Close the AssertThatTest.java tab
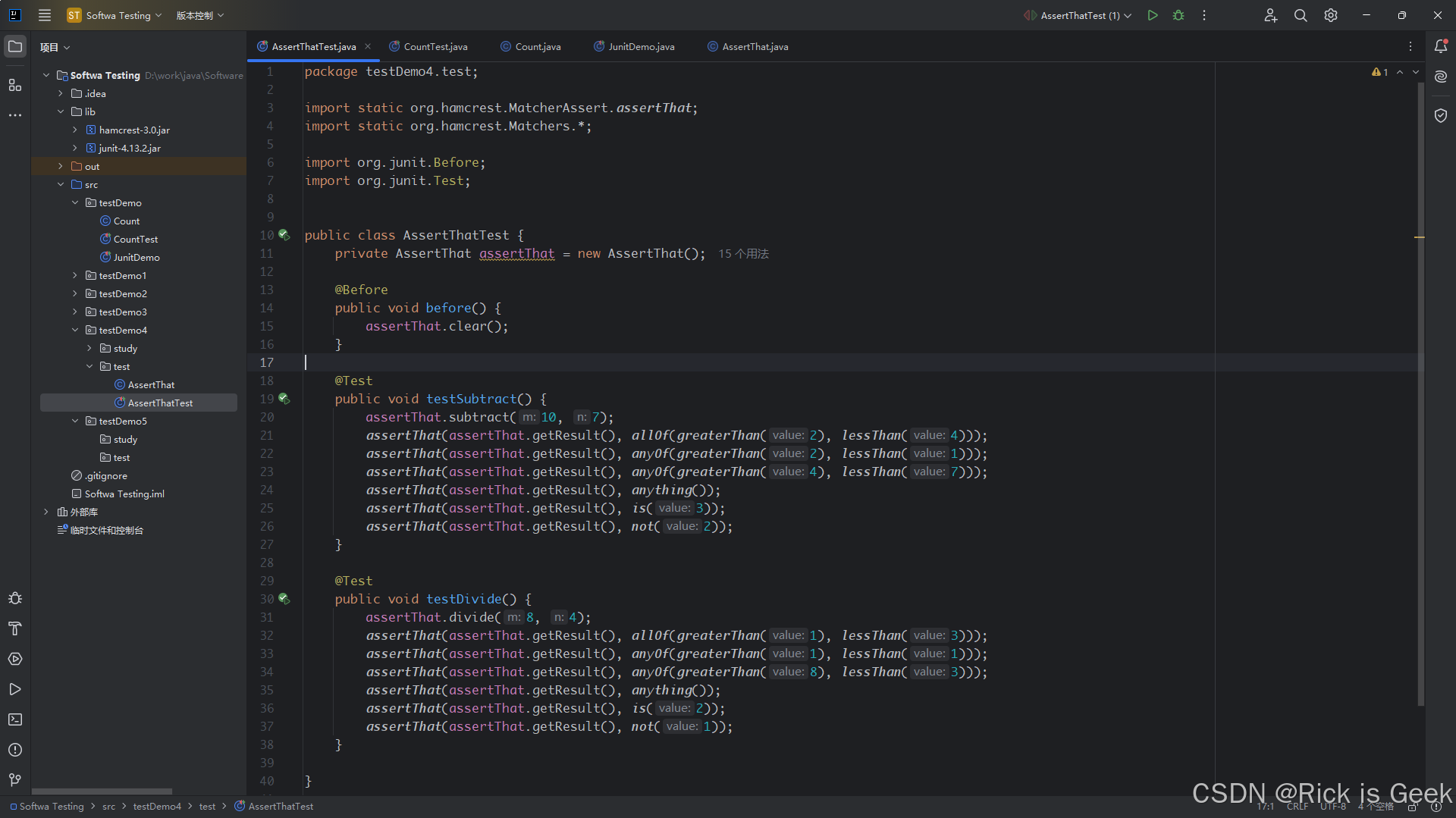 coord(368,46)
